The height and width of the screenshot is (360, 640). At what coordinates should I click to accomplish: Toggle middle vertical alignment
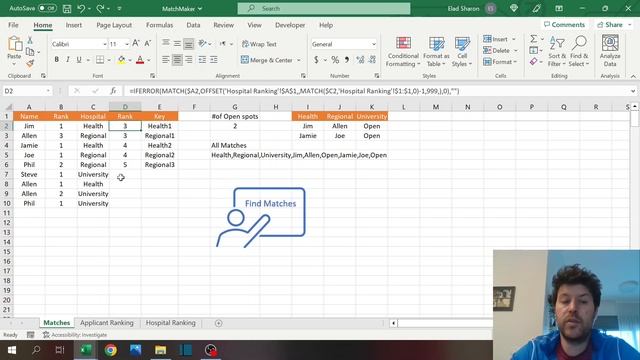click(x=177, y=44)
